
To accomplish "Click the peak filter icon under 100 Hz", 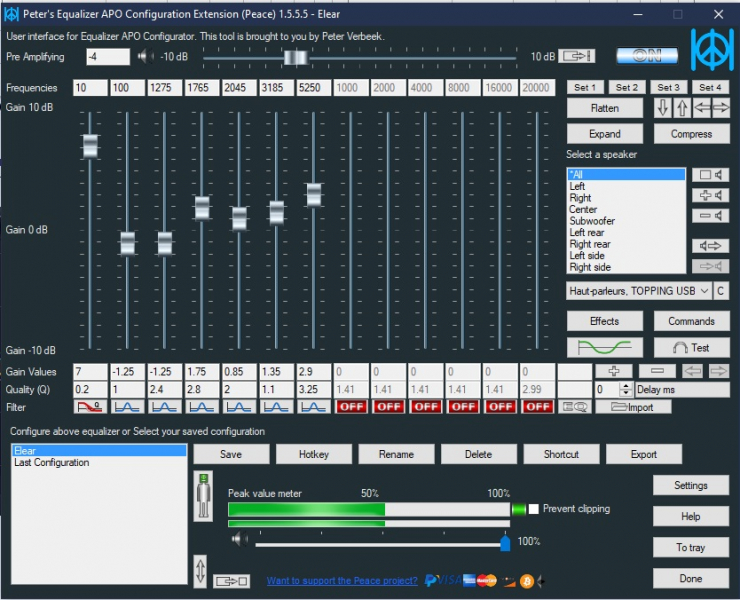I will pyautogui.click(x=127, y=407).
